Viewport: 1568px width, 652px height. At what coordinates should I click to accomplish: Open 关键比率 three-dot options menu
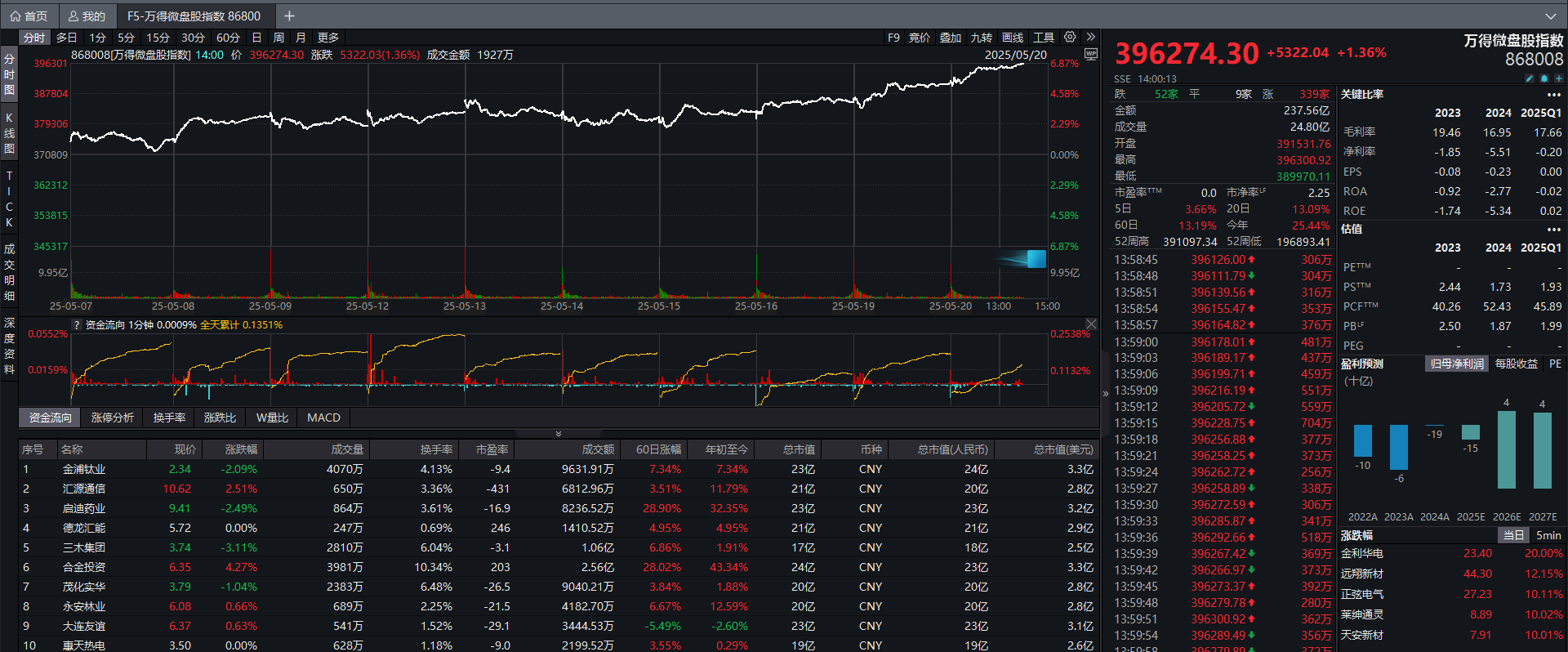pyautogui.click(x=1553, y=95)
